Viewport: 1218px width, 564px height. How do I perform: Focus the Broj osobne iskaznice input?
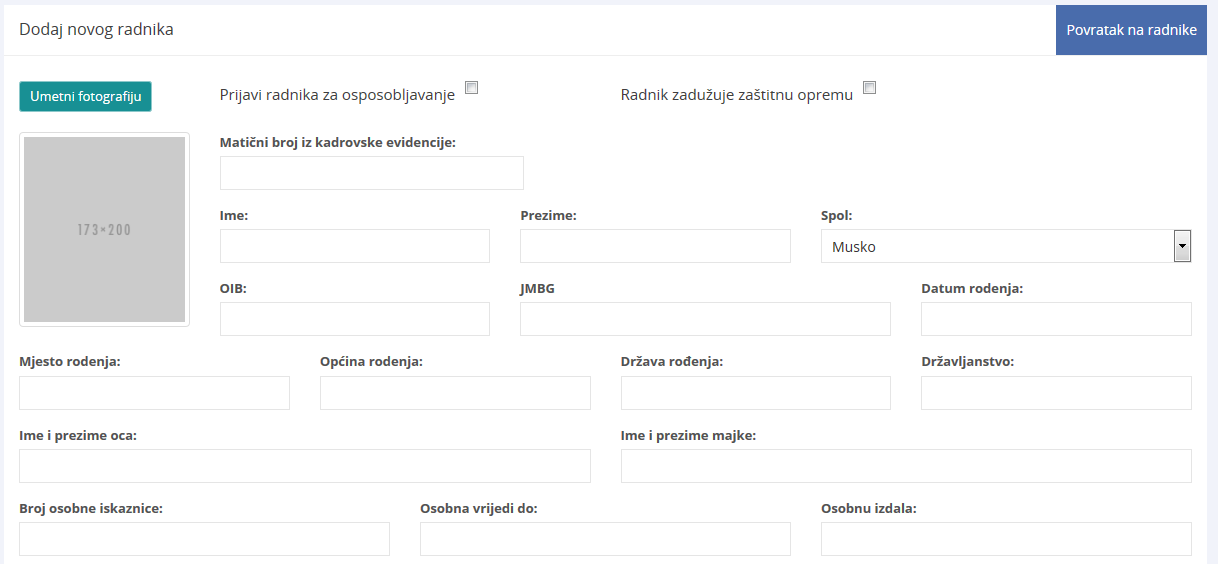click(204, 539)
